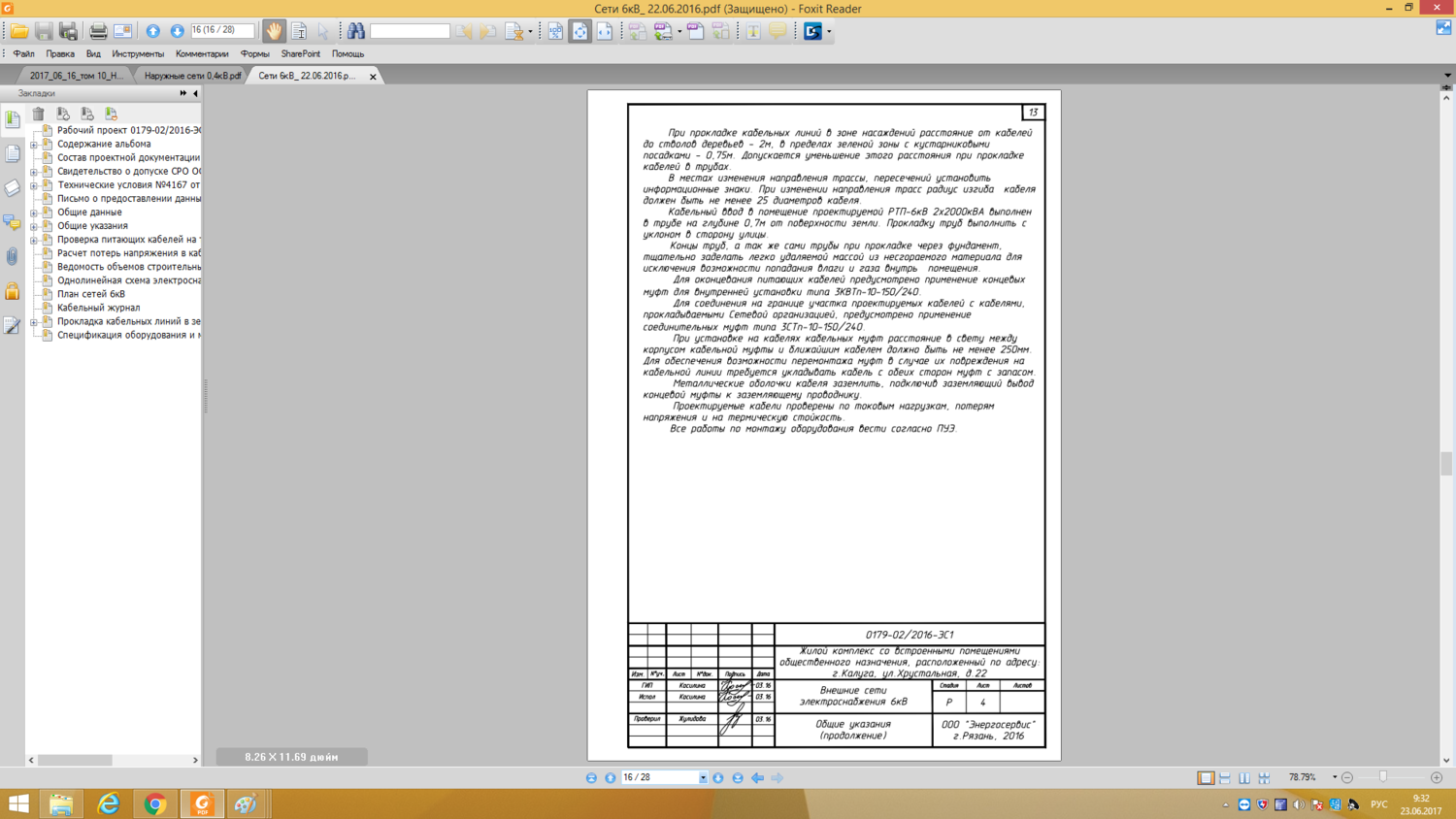
Task: Switch to Наружные сети 0,4кВ.pdf tab
Action: [192, 76]
